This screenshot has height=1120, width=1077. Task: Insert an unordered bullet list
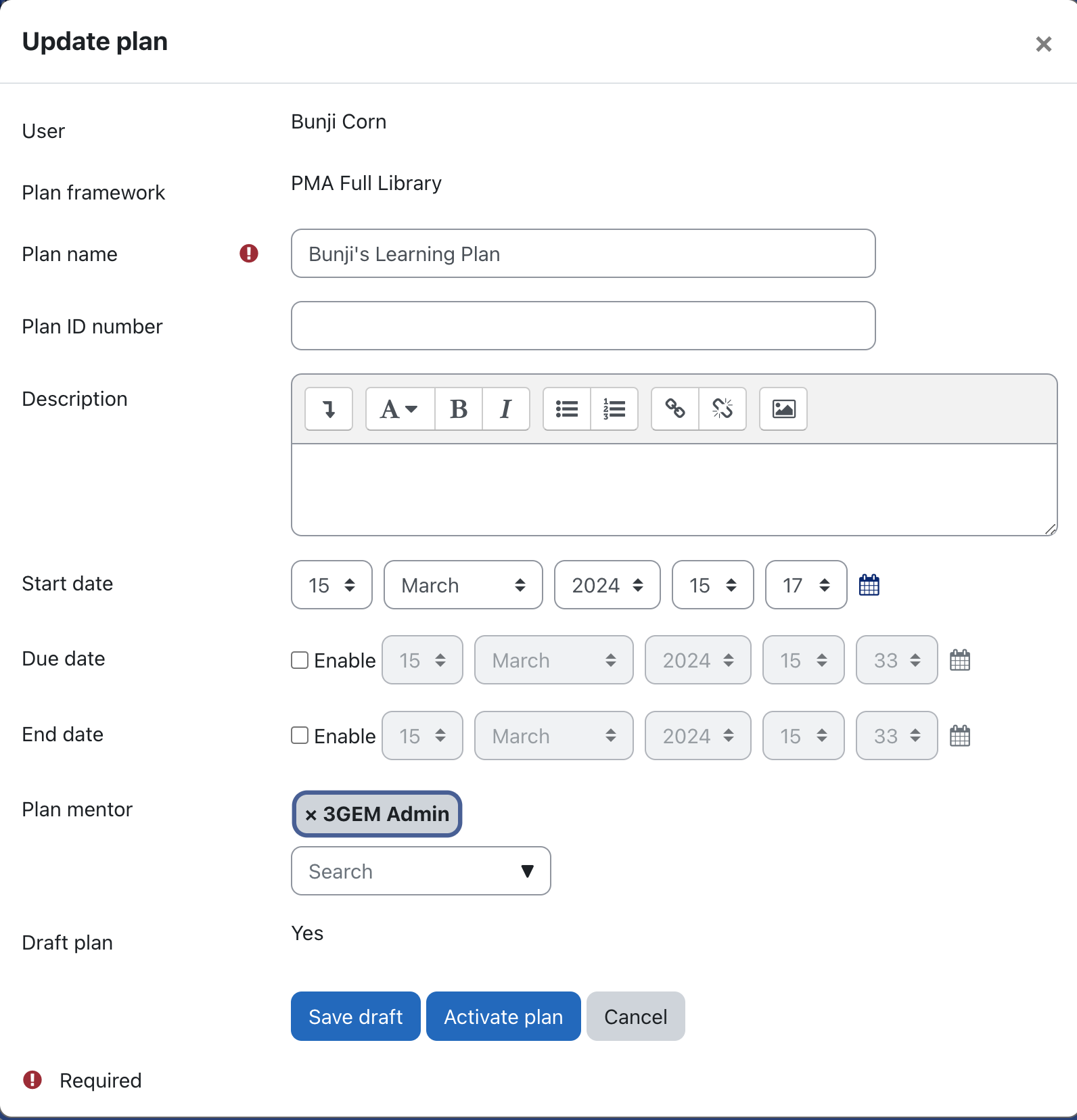pos(567,409)
